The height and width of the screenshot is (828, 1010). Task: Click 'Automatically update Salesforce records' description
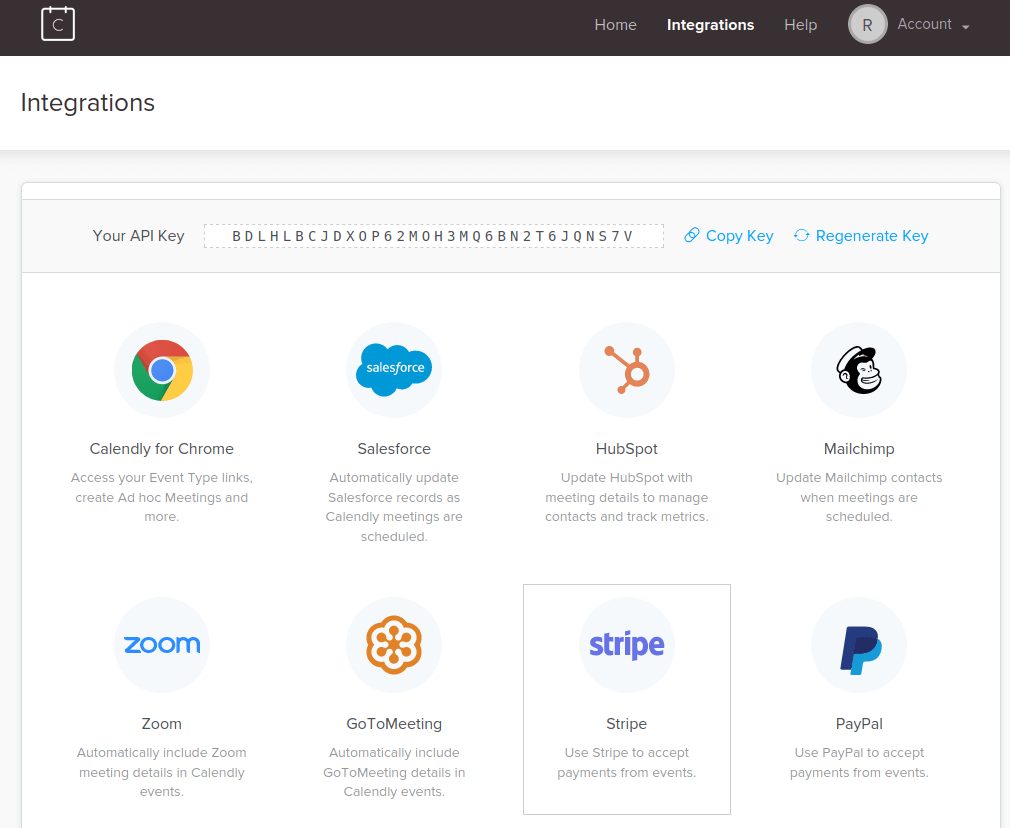pos(394,506)
